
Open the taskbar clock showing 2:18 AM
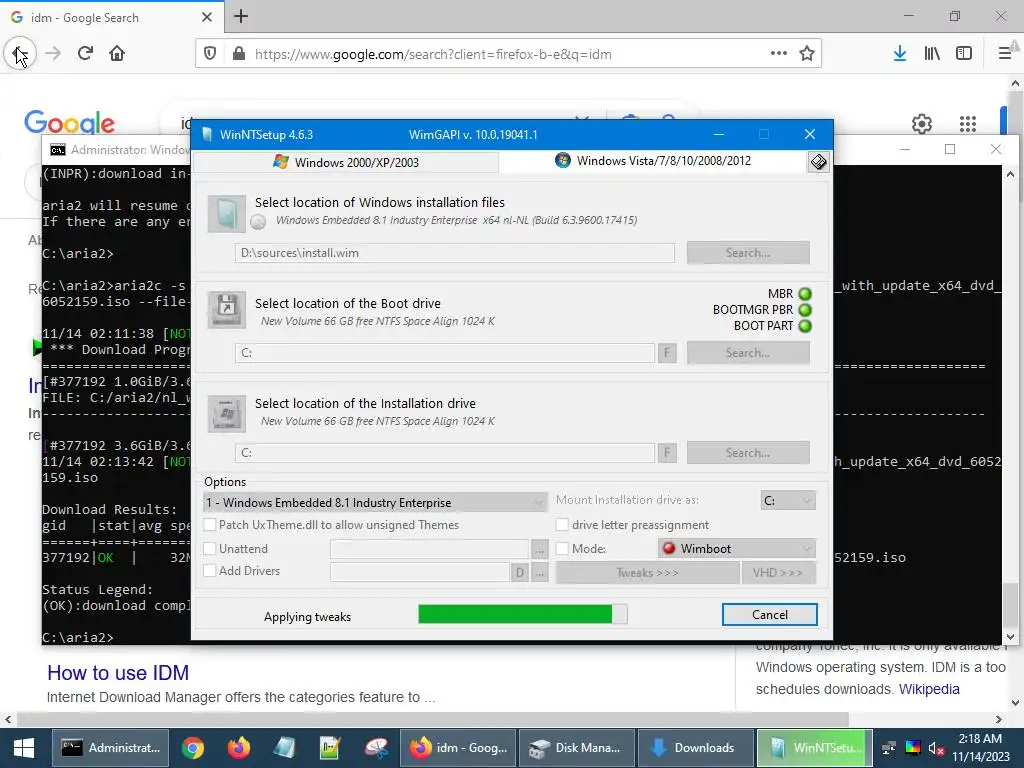pos(980,748)
